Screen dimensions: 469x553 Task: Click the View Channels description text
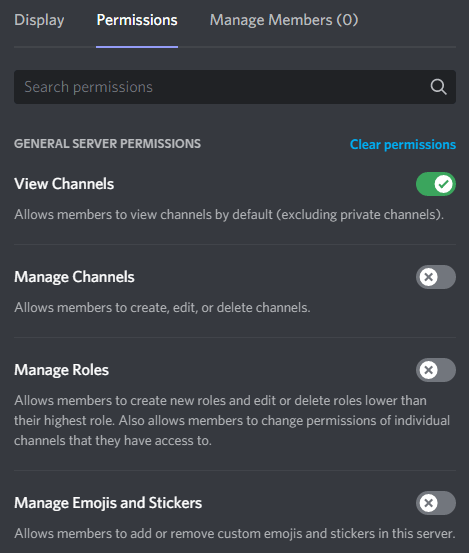pos(229,215)
